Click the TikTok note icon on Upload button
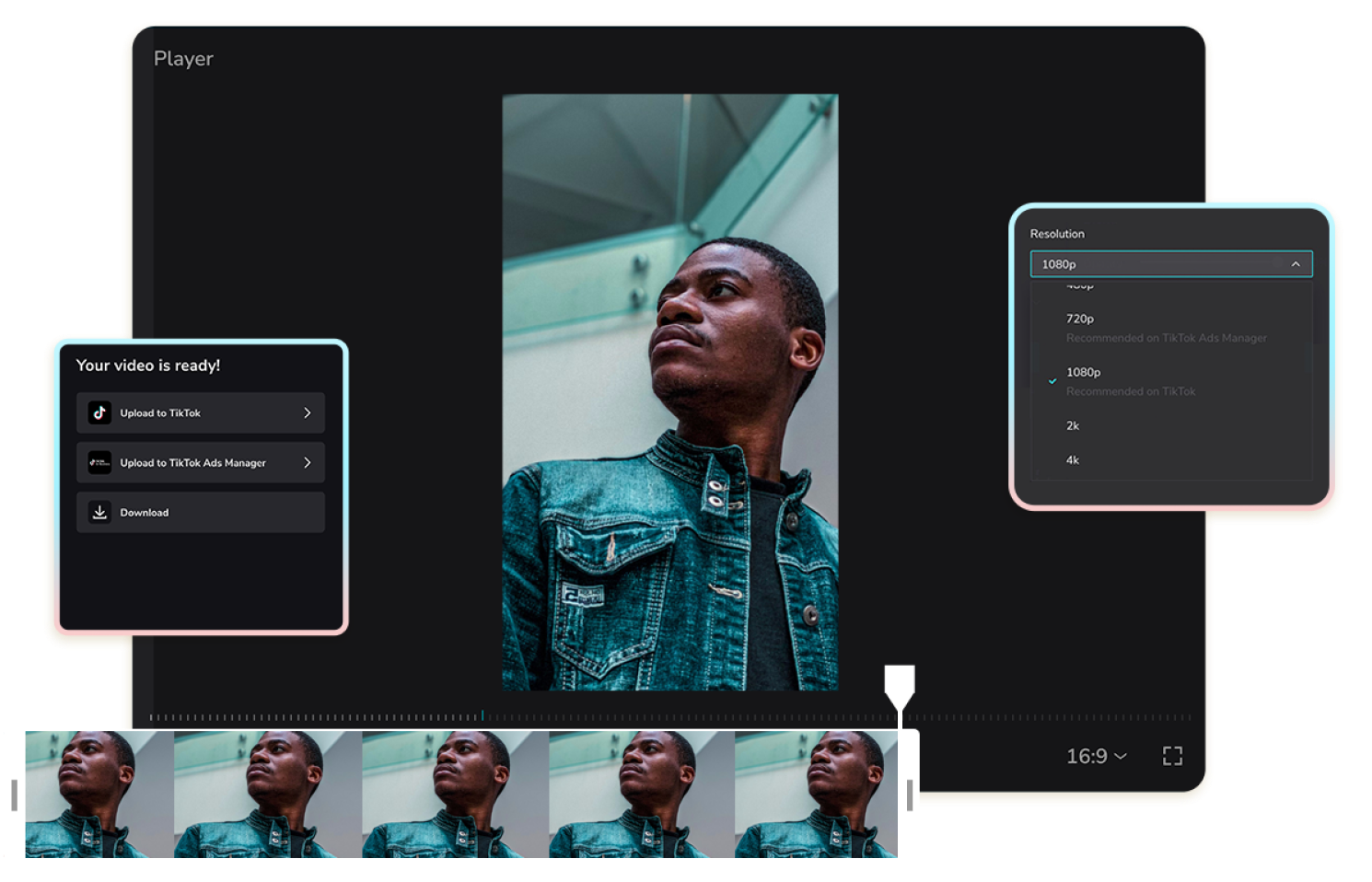This screenshot has width=1372, height=882. (x=99, y=412)
